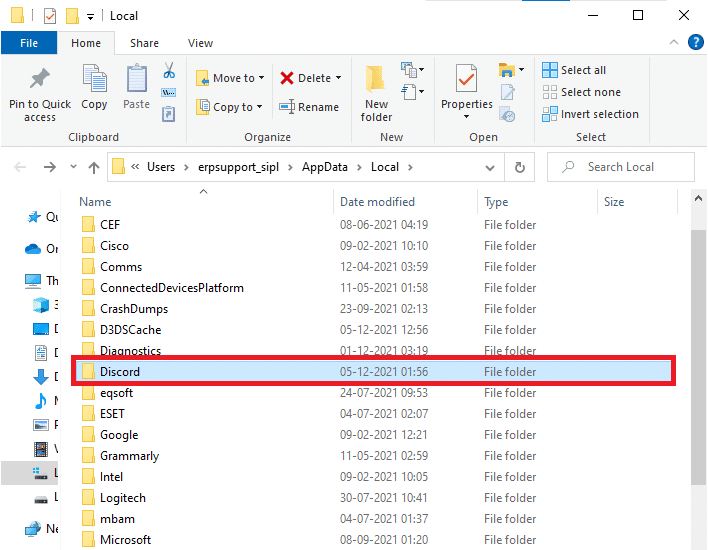Click Pin to Quick access icon

point(40,79)
